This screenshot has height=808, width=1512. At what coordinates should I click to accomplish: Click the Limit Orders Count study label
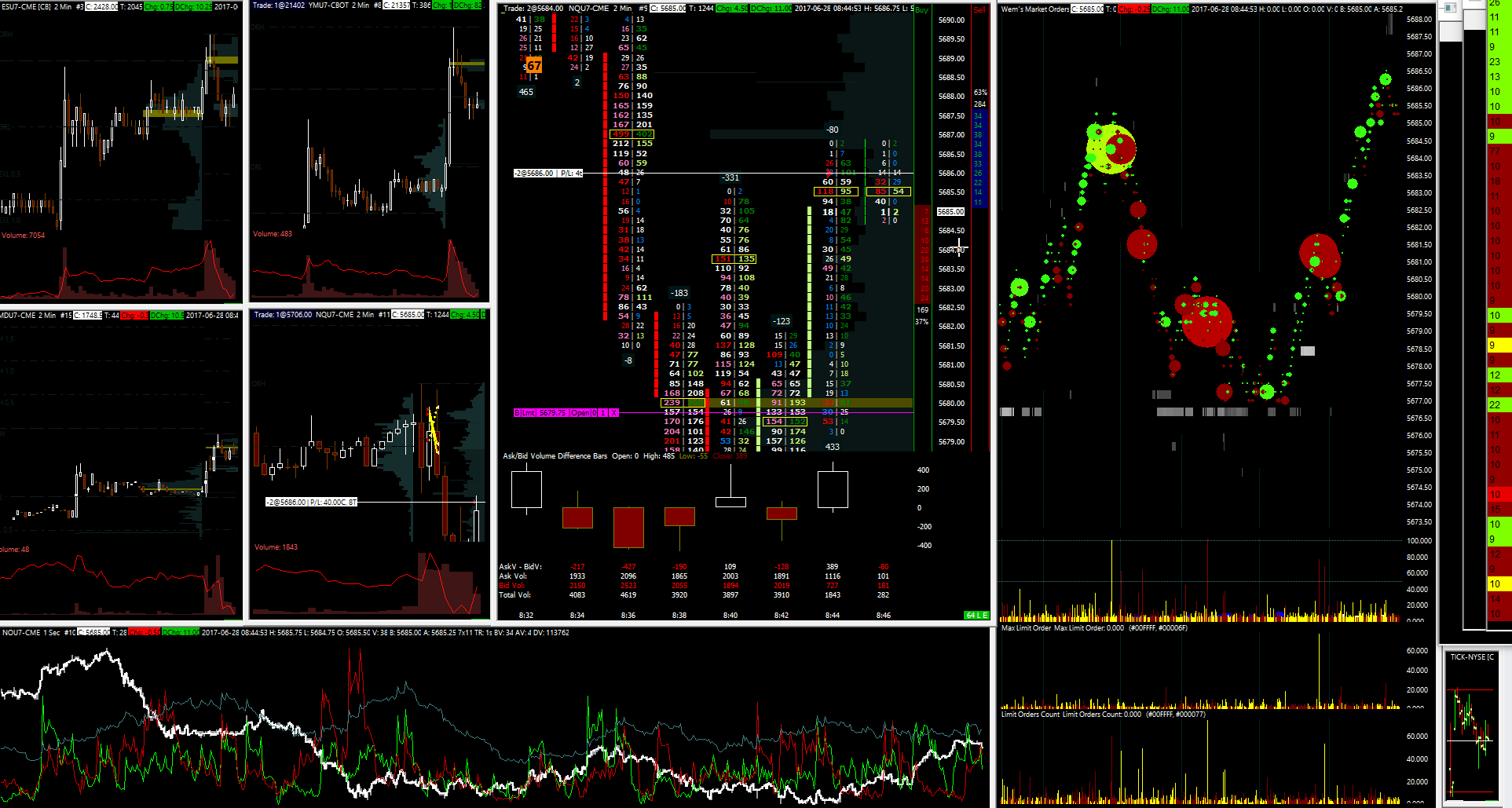(x=1031, y=715)
